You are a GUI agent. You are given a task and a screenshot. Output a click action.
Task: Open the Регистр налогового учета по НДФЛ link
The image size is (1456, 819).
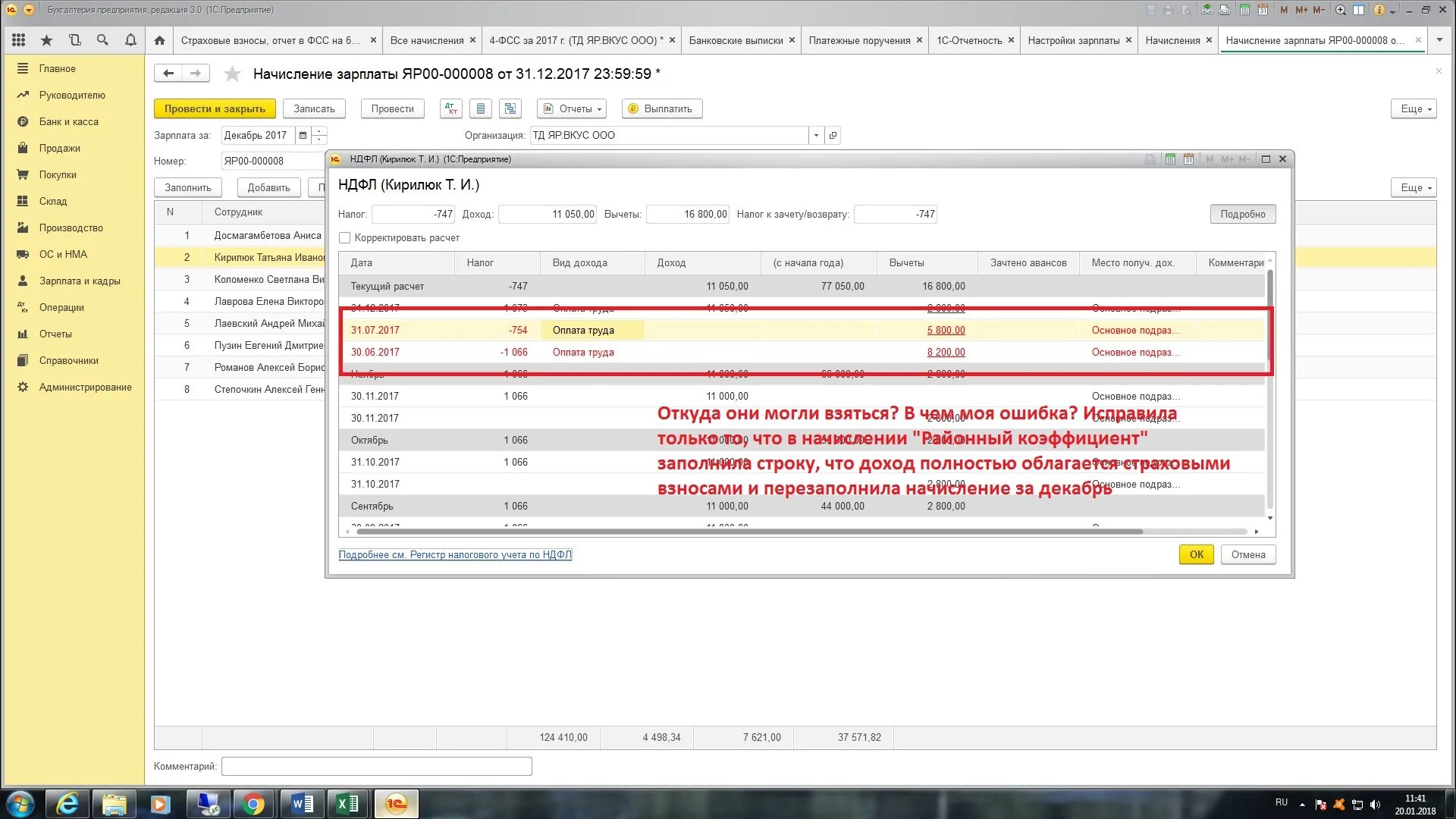pos(455,554)
